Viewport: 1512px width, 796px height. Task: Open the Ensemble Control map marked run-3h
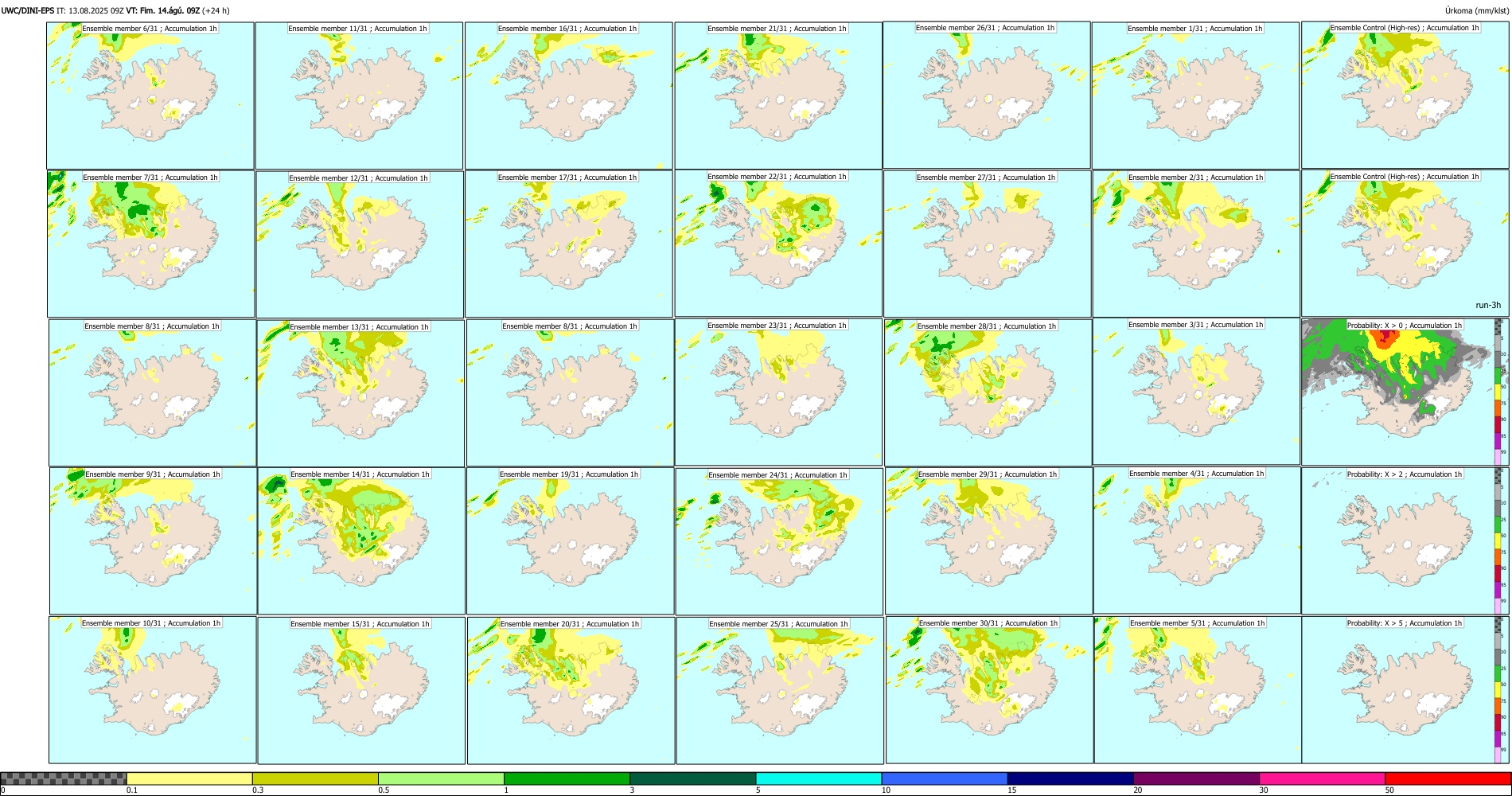1405,243
